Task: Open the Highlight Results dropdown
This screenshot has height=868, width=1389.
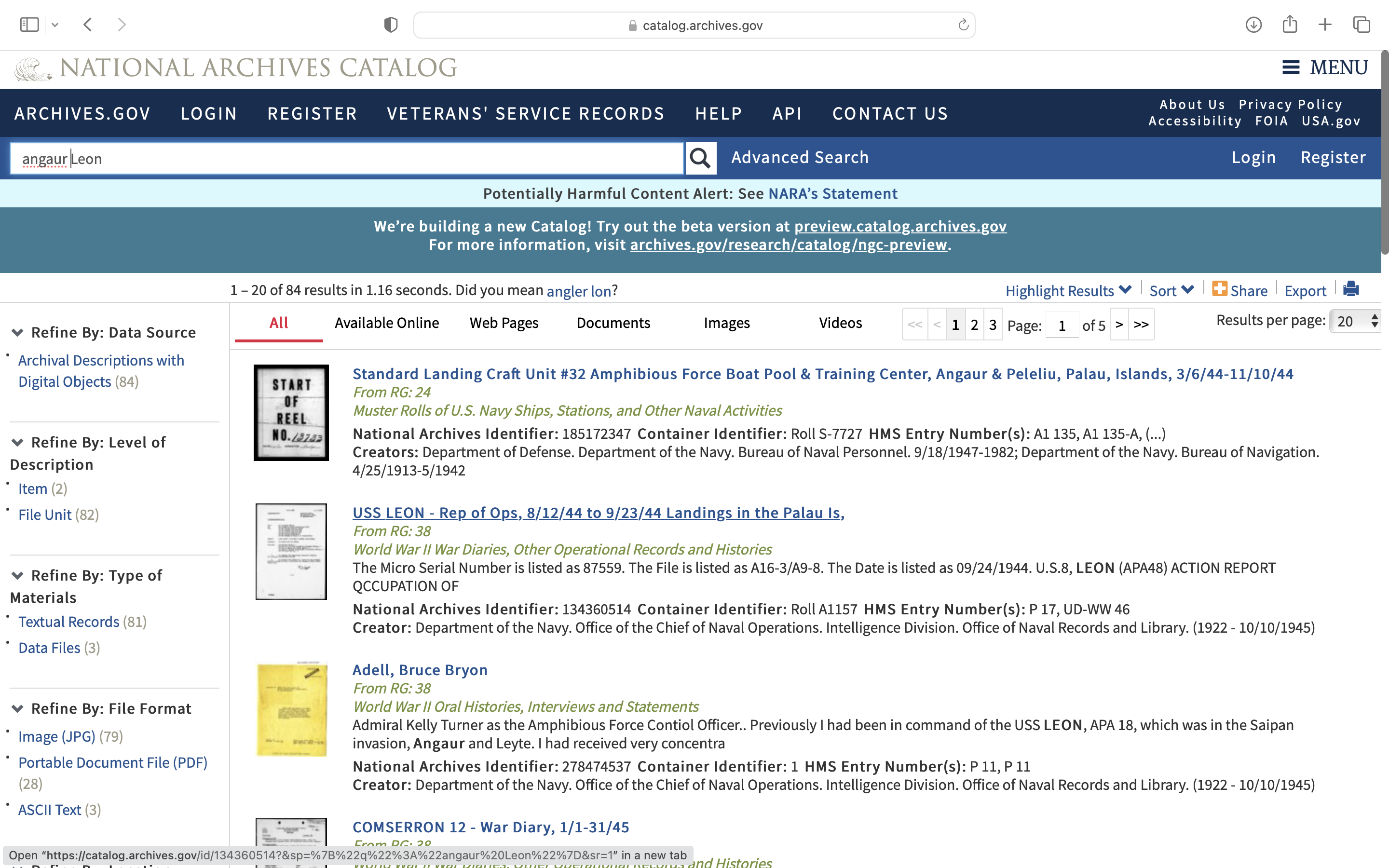Action: 1068,290
